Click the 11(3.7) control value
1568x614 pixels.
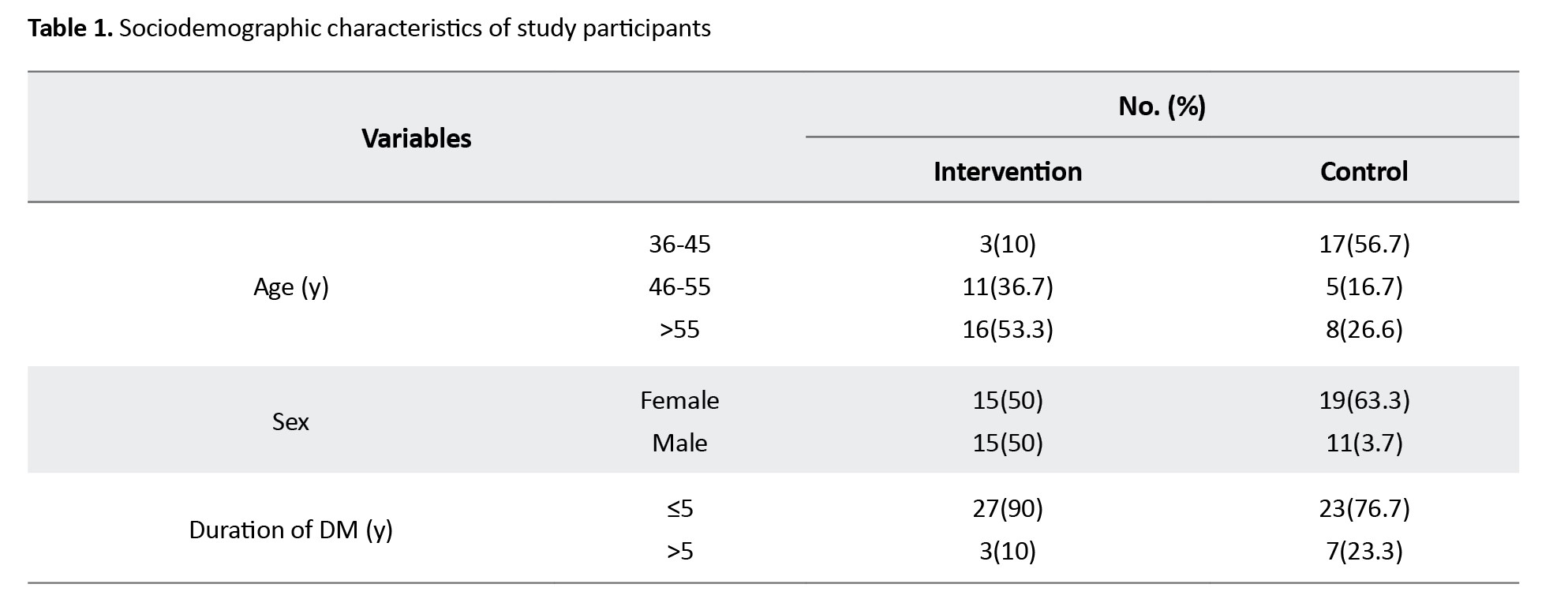coord(1364,444)
